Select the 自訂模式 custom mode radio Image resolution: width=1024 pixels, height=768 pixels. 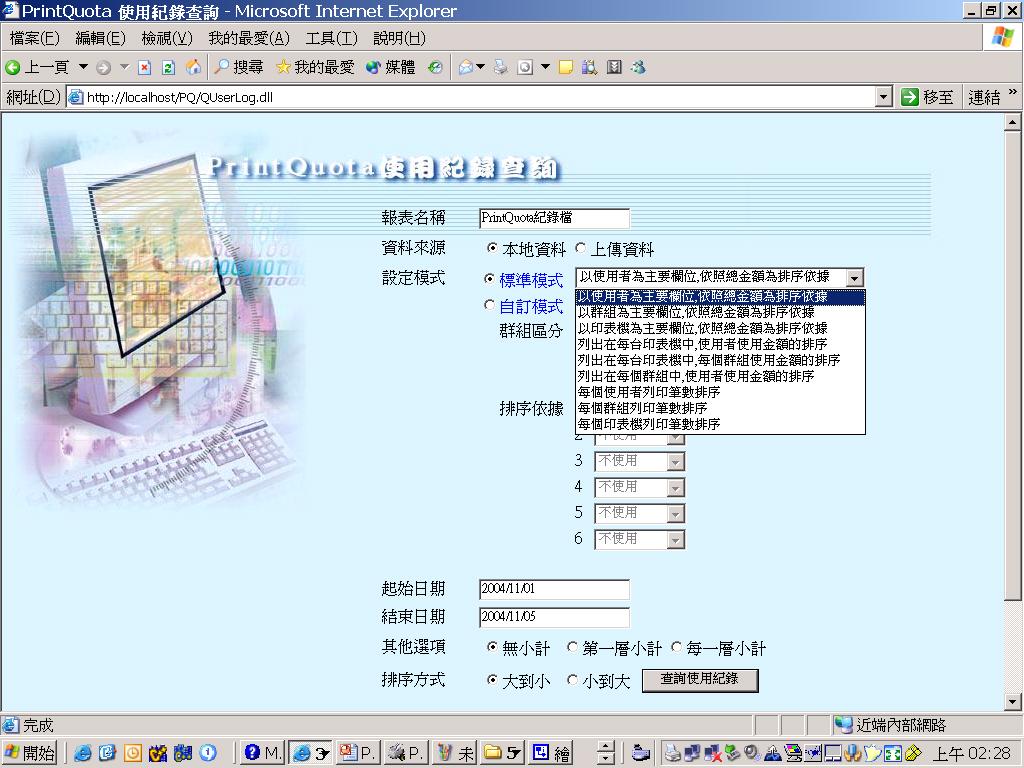pos(489,306)
